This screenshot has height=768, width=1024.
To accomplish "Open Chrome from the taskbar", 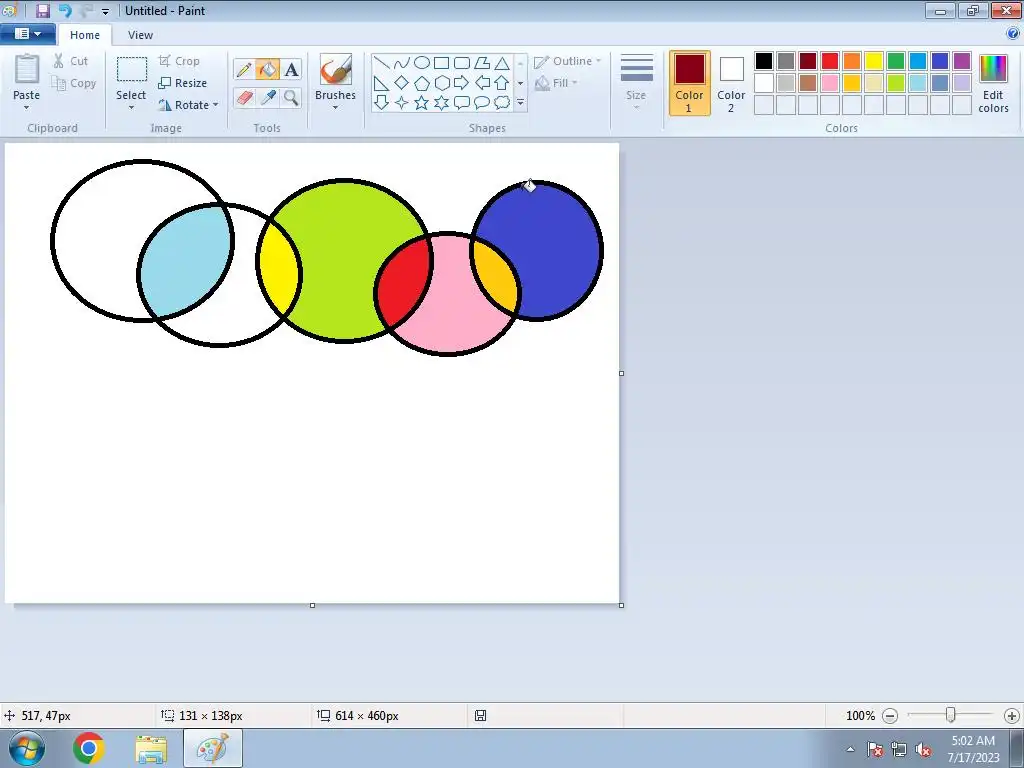I will click(x=89, y=748).
